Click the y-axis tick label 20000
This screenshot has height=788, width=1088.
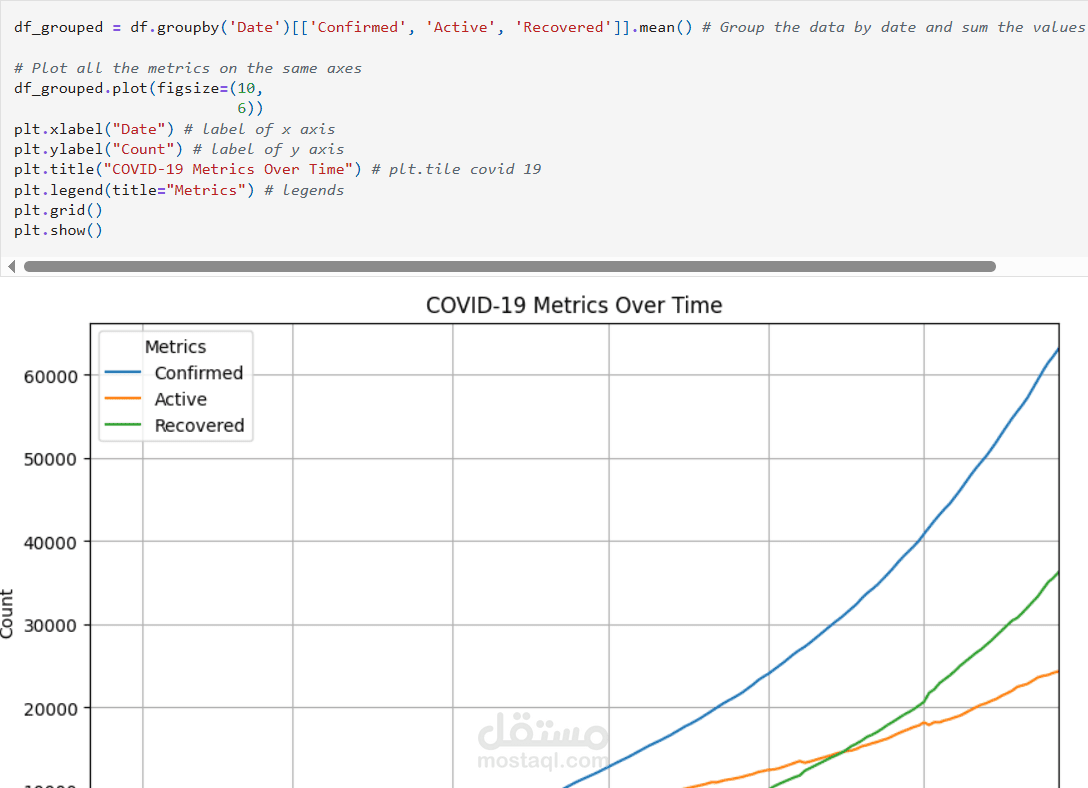[x=51, y=709]
